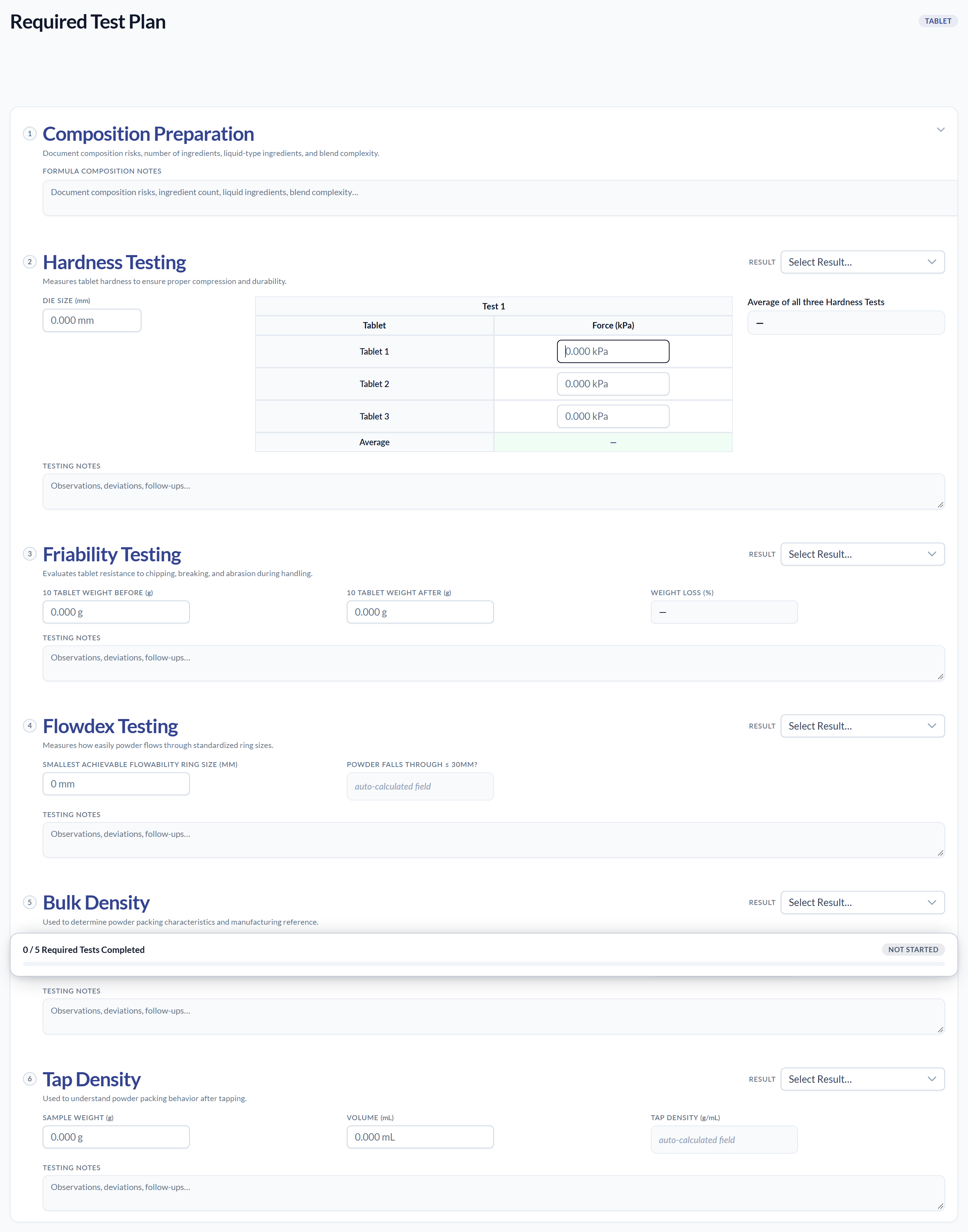968x1232 pixels.
Task: Click step number 1 circle icon
Action: click(x=30, y=134)
